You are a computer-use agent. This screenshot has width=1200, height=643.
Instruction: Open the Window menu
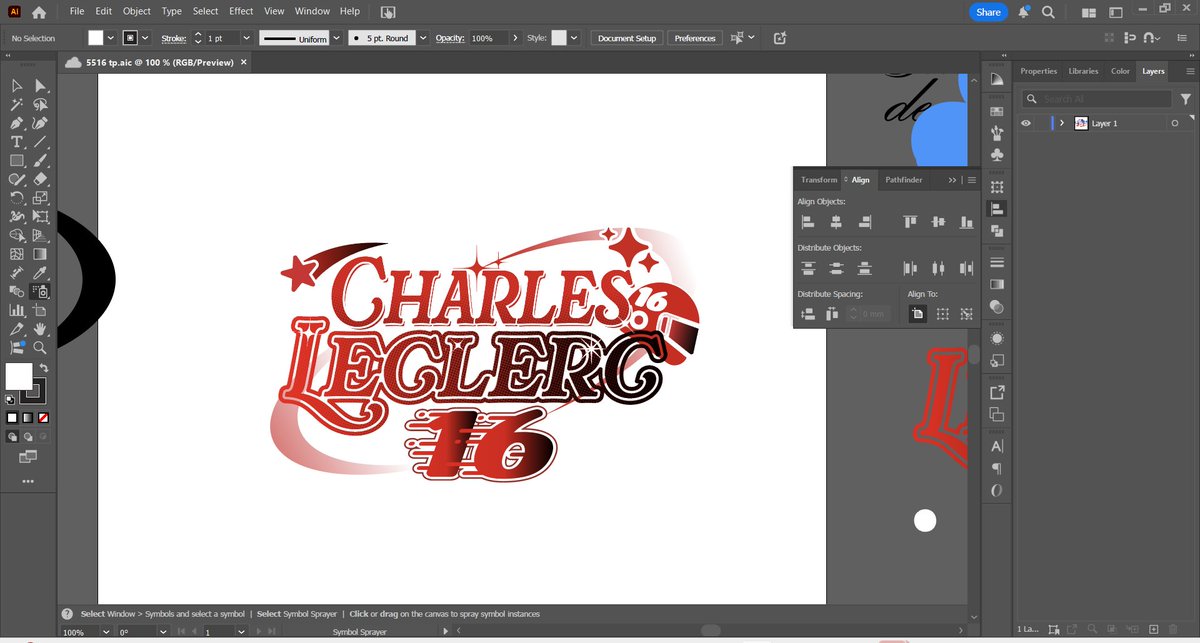[x=312, y=11]
